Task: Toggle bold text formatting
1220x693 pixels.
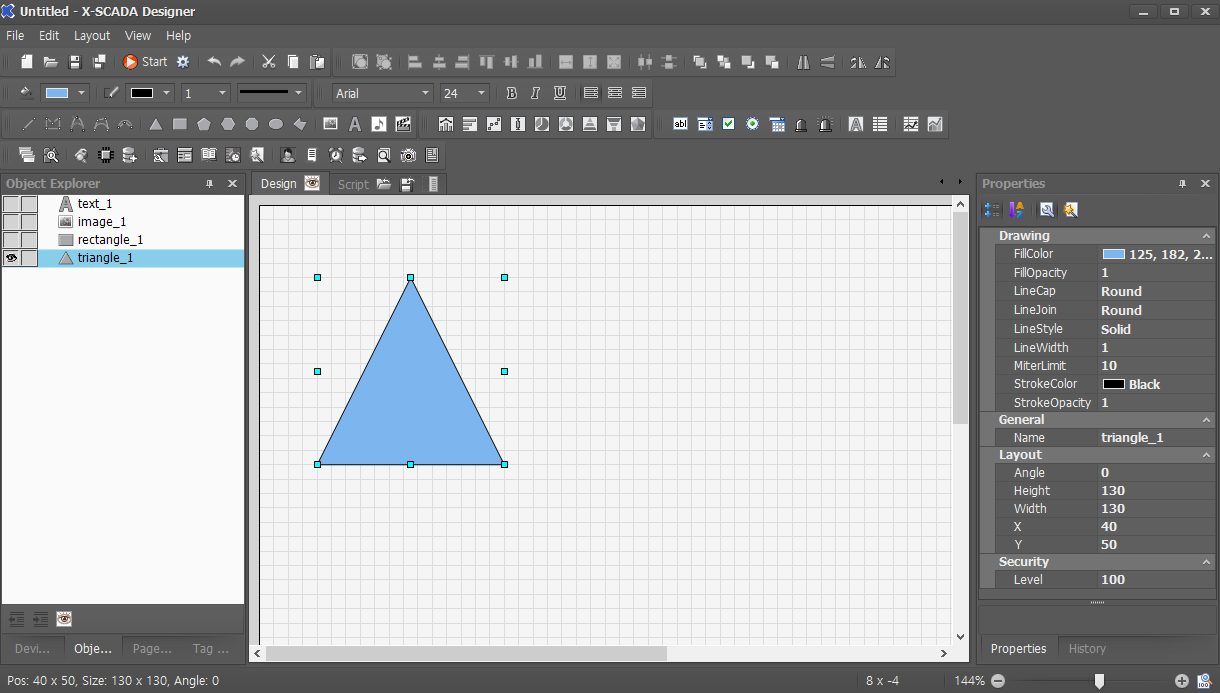Action: 512,93
